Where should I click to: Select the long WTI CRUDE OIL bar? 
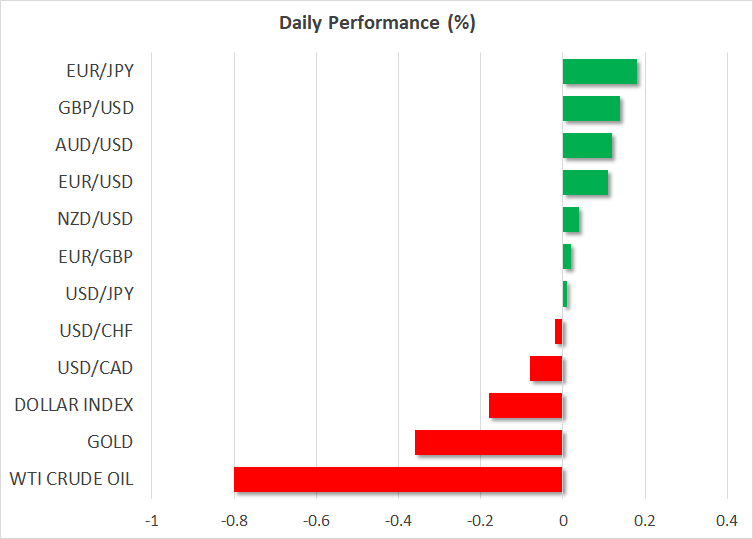click(x=398, y=479)
